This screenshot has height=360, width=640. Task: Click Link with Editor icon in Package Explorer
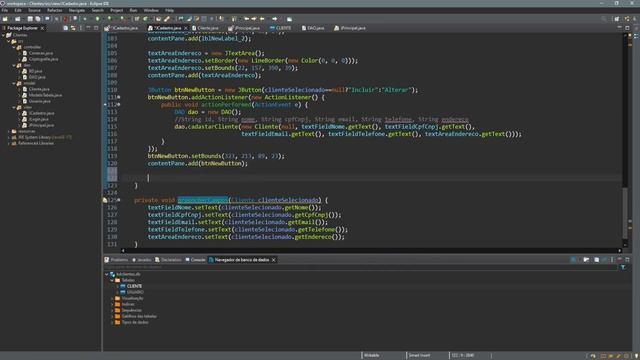73,28
